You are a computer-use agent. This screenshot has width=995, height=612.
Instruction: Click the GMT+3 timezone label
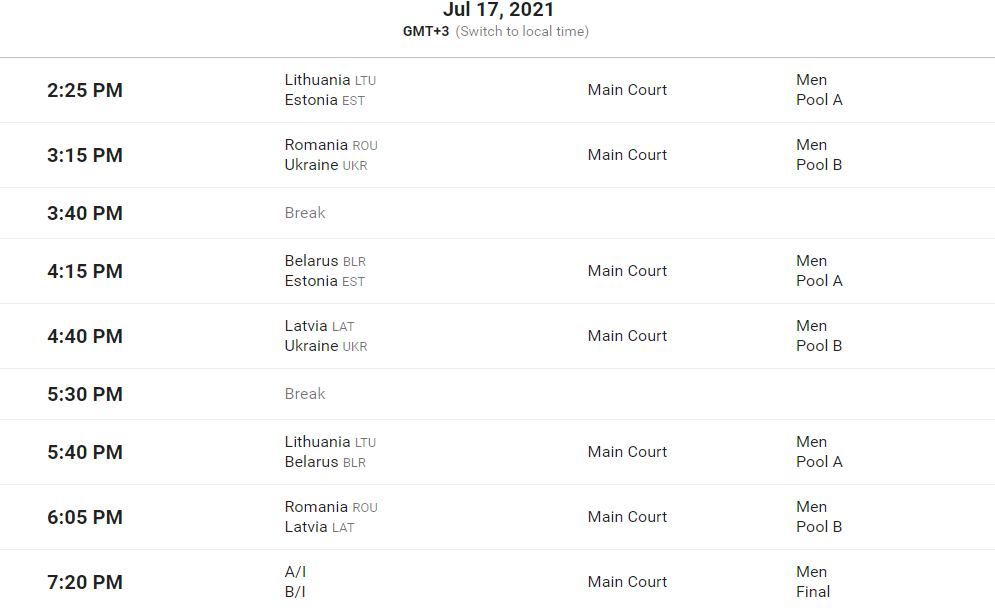coord(426,31)
